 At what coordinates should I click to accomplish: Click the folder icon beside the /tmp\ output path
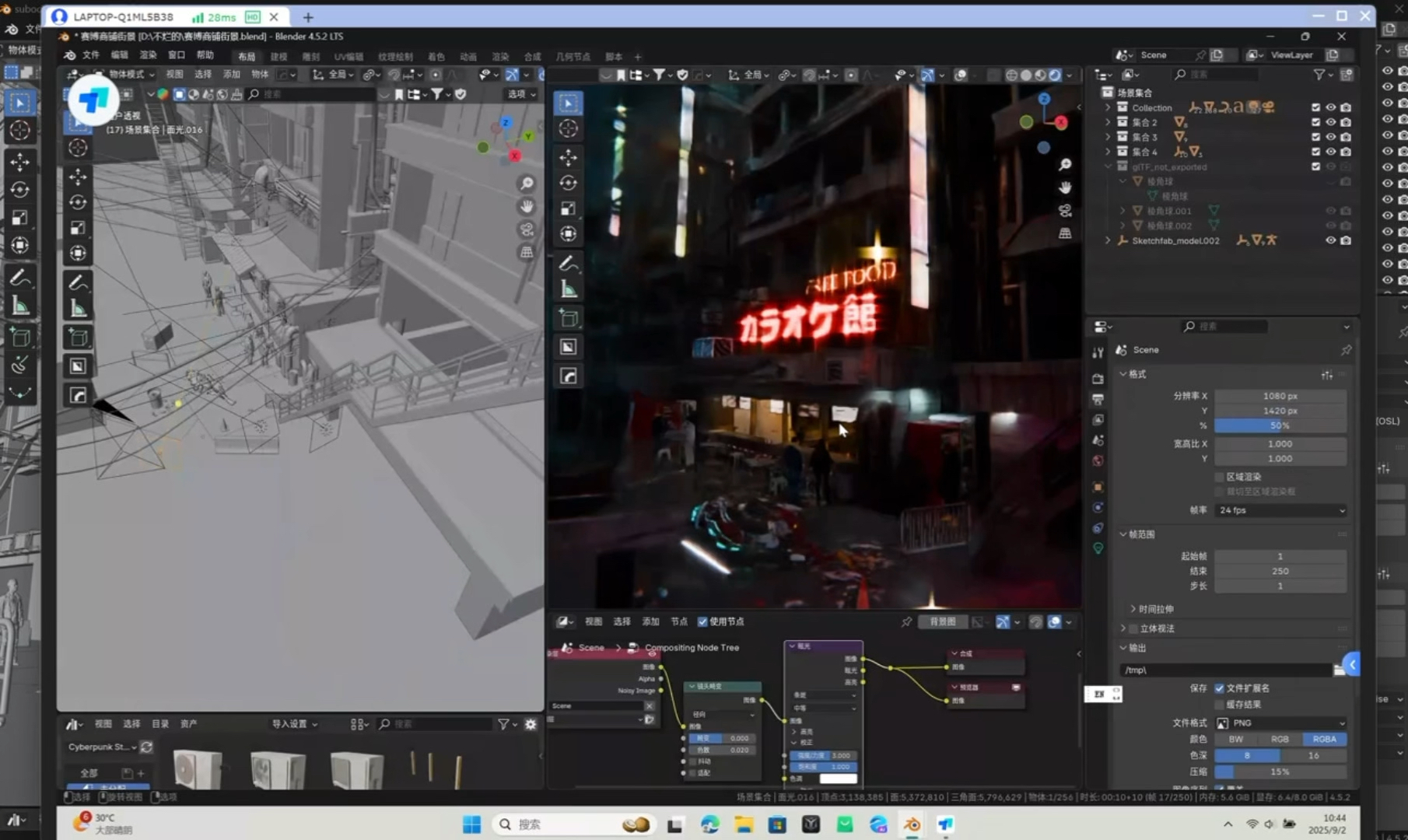[x=1339, y=670]
